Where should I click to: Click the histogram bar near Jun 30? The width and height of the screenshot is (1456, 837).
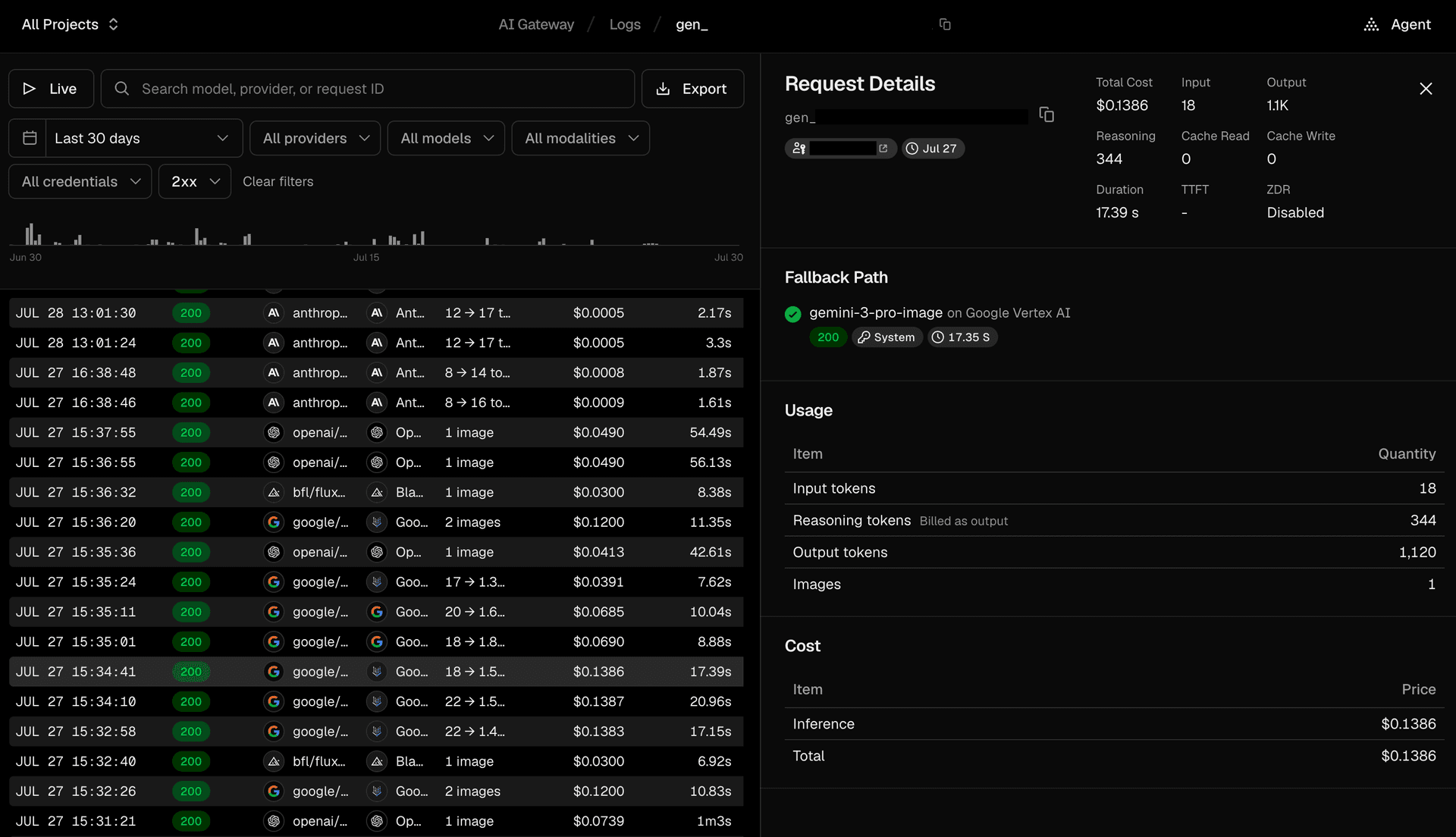(32, 234)
